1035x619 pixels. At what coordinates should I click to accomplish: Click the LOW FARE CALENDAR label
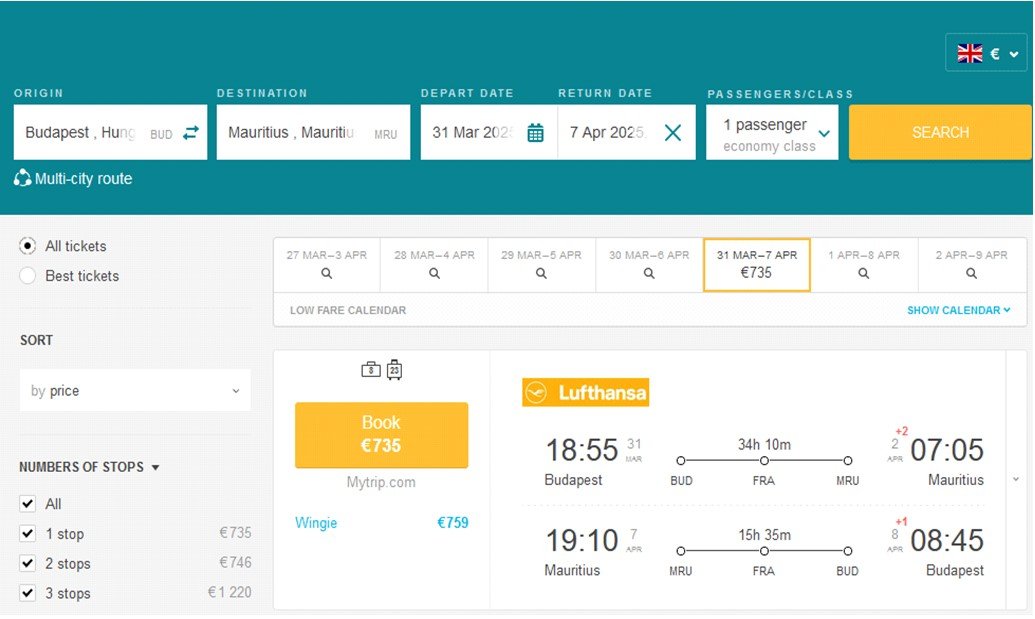click(348, 310)
